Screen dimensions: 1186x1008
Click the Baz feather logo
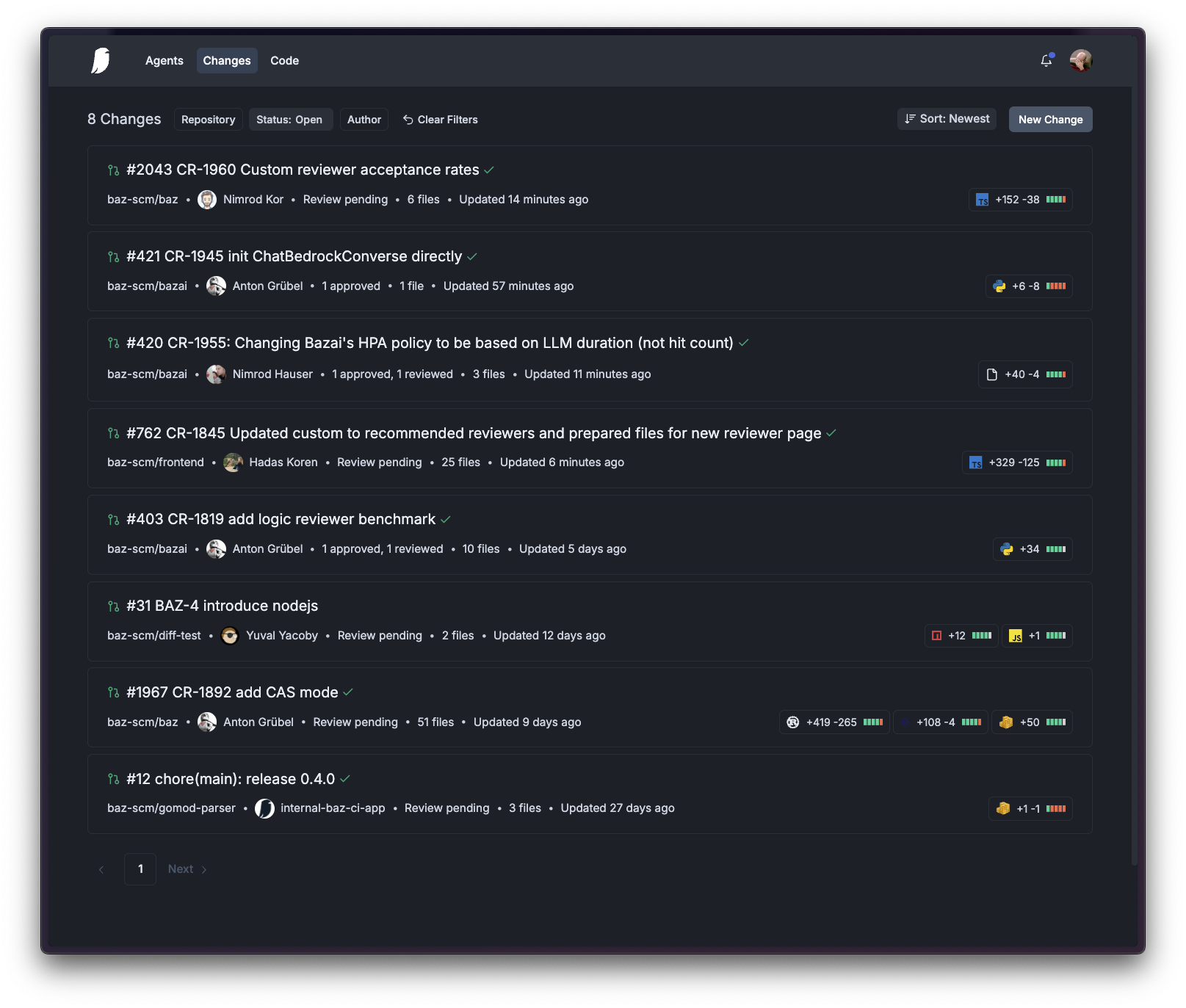tap(101, 61)
